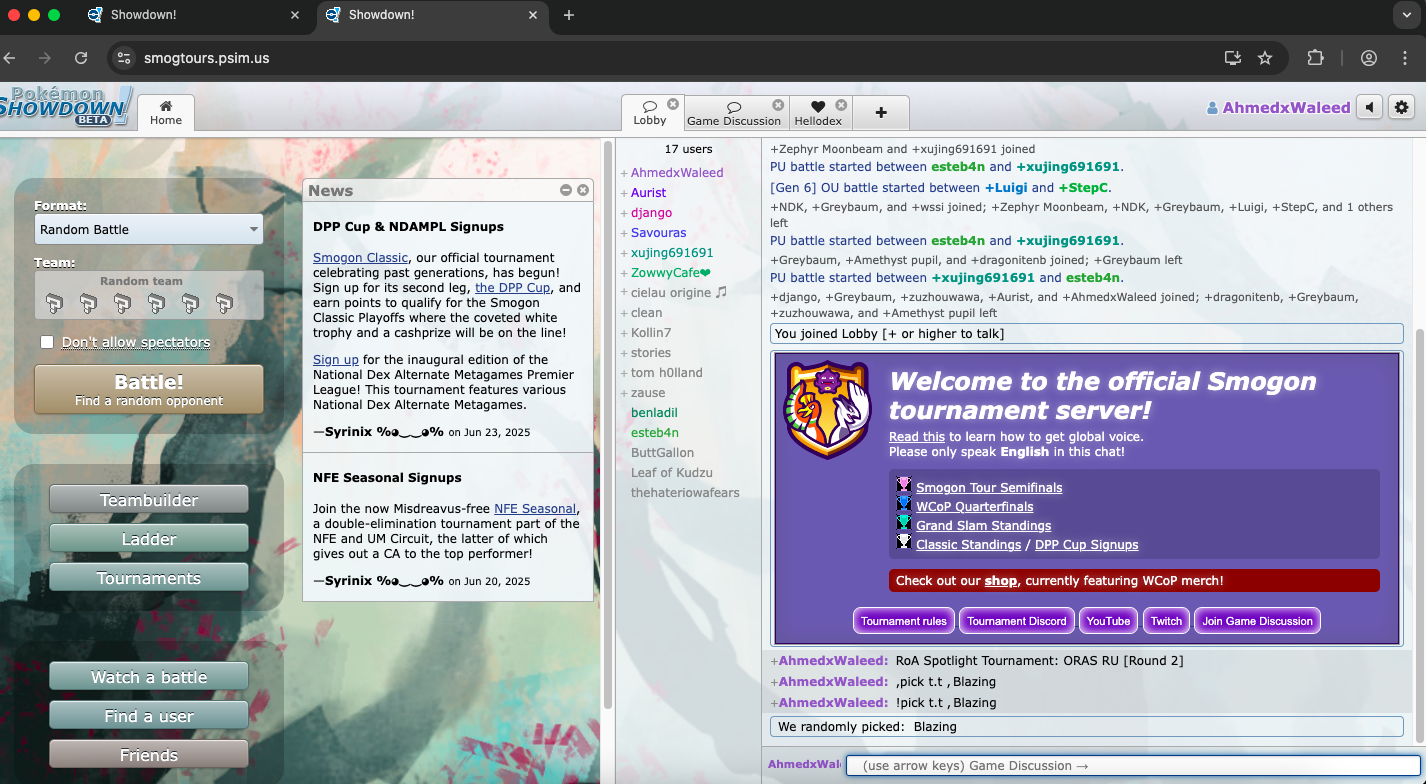Open Tournament Discord button
Viewport: 1426px width, 784px height.
[x=1017, y=621]
